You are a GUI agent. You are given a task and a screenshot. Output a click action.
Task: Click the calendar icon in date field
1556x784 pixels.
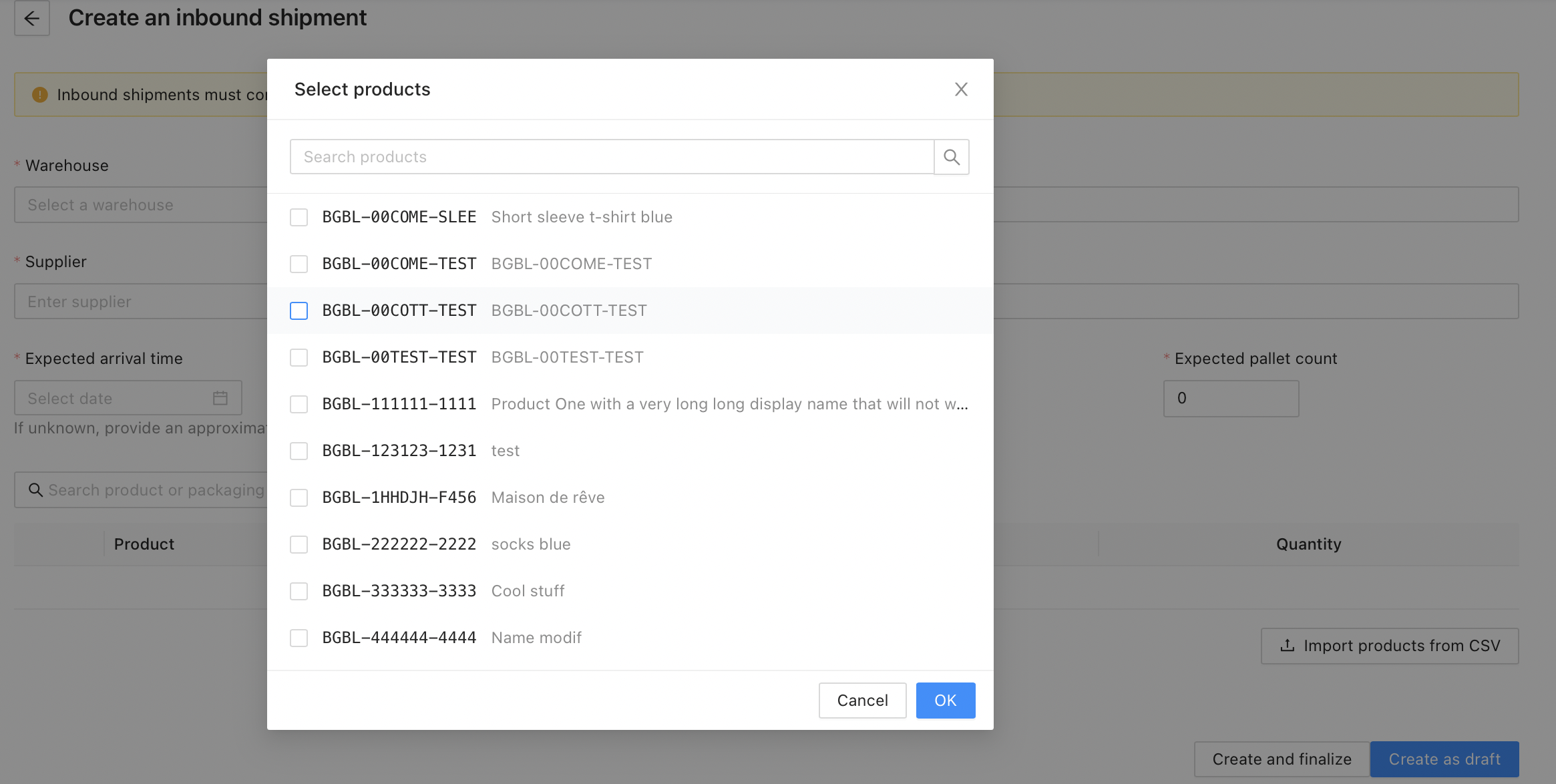[x=220, y=399]
